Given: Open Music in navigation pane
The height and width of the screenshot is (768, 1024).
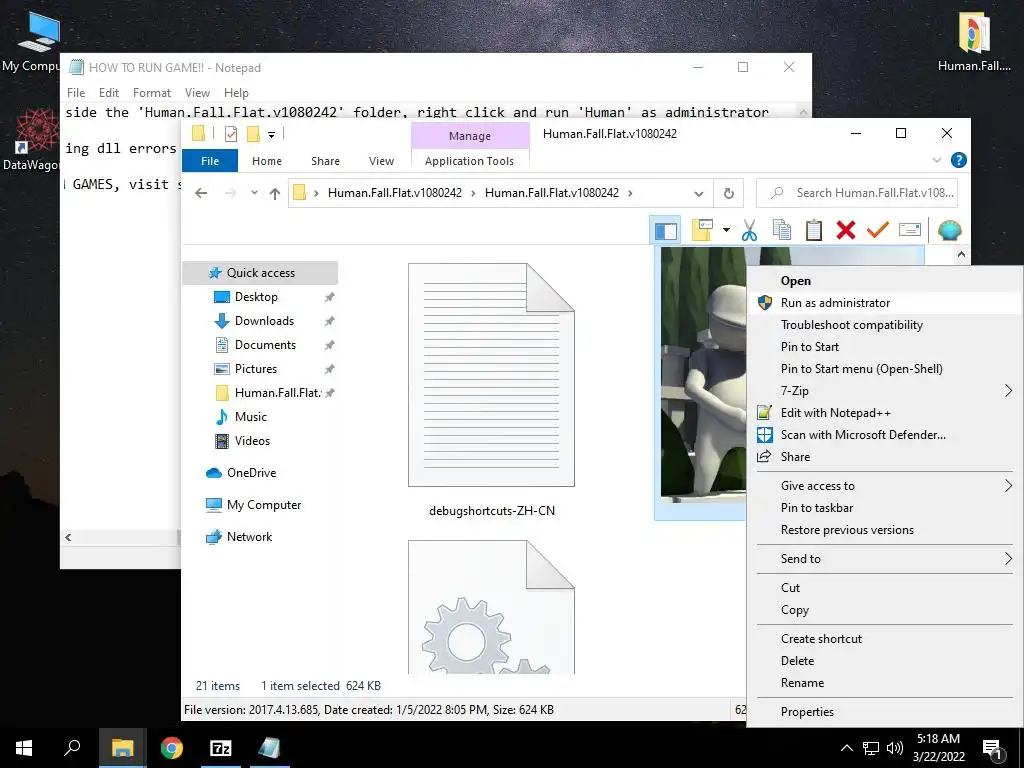Looking at the screenshot, I should 251,417.
